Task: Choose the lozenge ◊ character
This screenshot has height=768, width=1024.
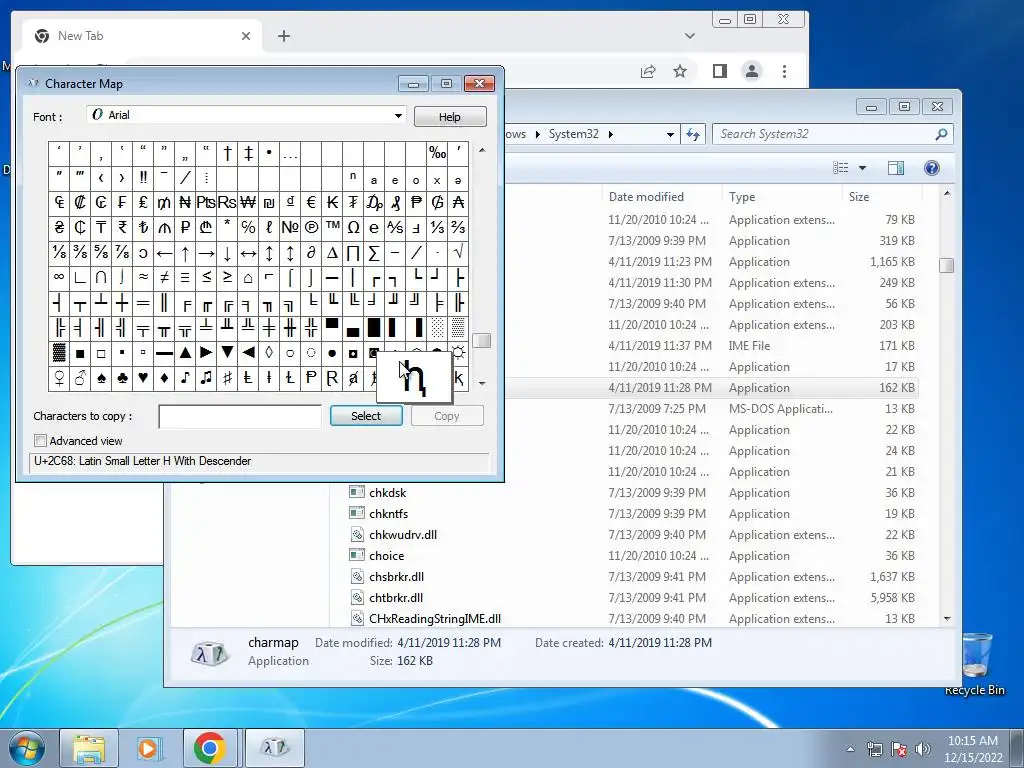Action: [x=269, y=353]
